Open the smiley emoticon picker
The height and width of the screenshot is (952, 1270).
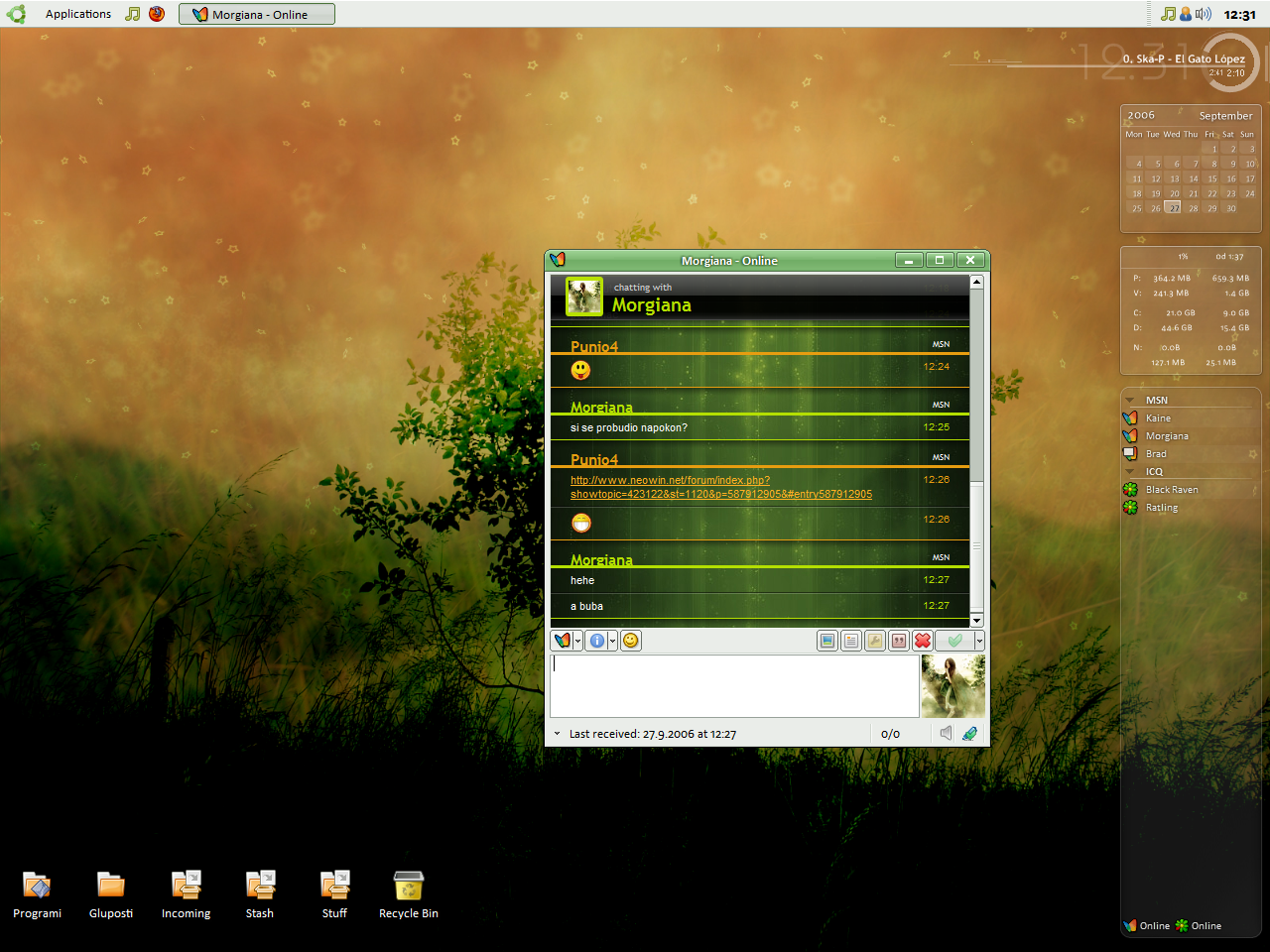click(631, 641)
